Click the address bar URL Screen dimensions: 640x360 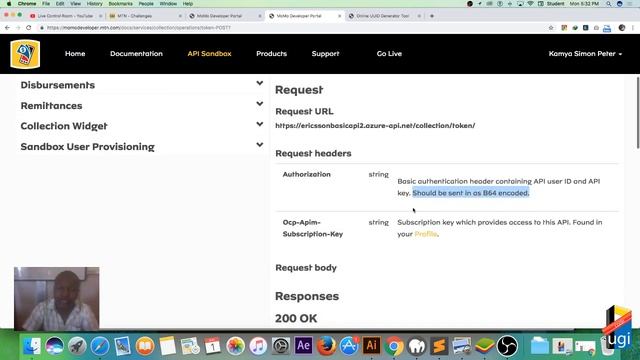pyautogui.click(x=139, y=28)
